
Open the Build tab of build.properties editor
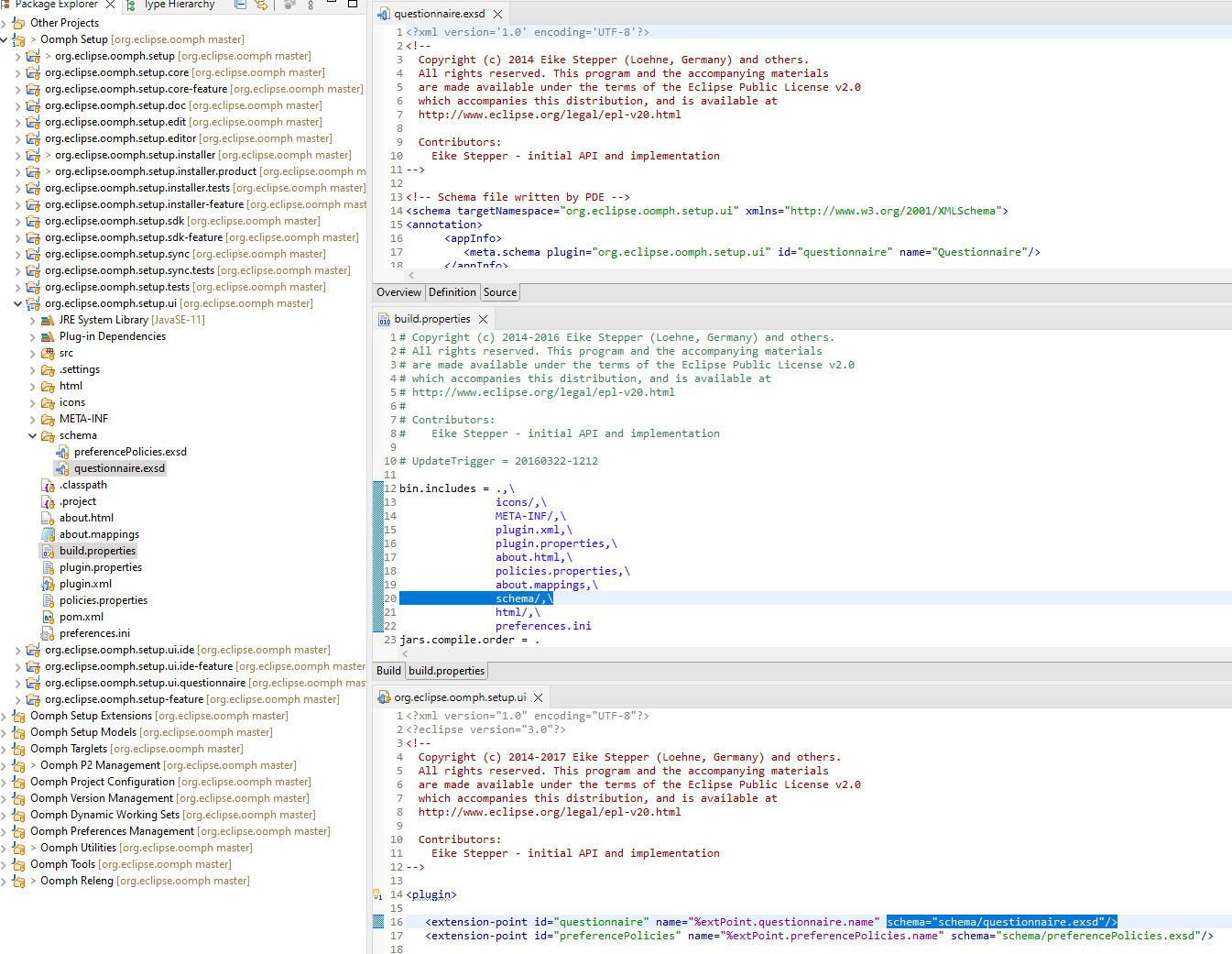coord(387,670)
